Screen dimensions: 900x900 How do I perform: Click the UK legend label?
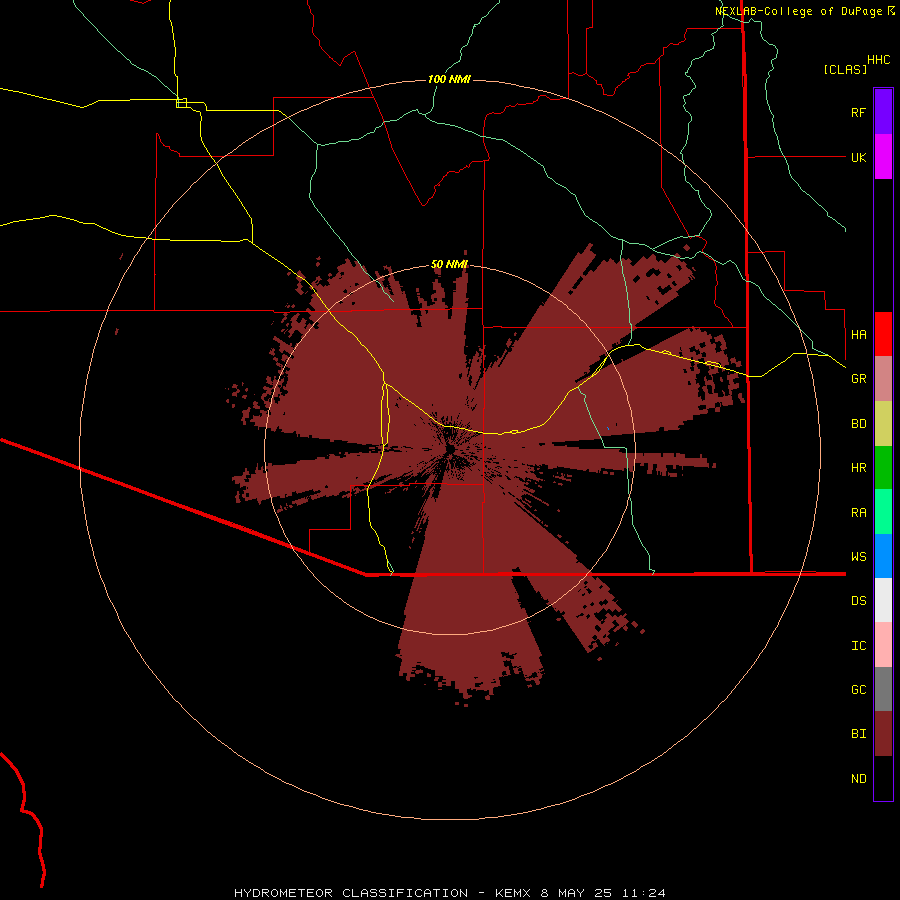(x=858, y=157)
